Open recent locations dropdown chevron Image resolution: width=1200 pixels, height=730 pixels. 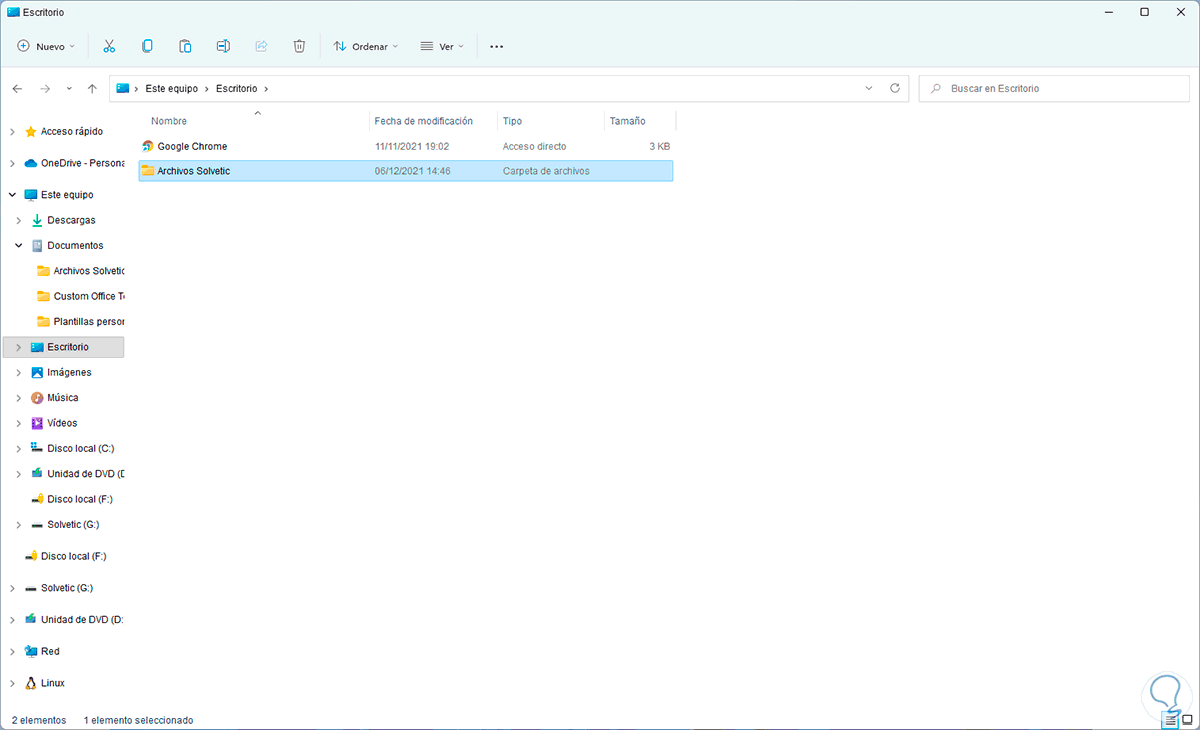(69, 89)
